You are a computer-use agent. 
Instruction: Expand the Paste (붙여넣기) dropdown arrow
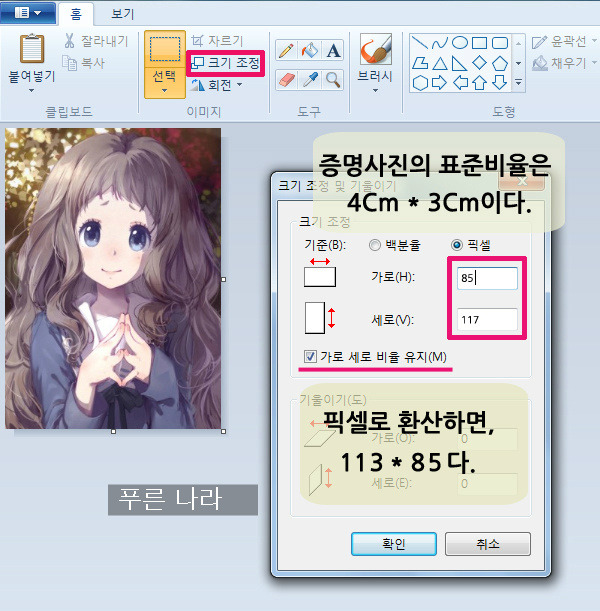pos(32,91)
